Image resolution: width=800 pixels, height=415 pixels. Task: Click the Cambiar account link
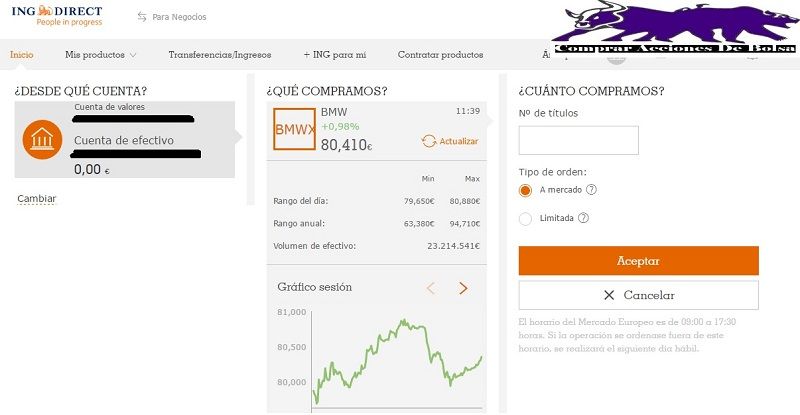coord(37,199)
